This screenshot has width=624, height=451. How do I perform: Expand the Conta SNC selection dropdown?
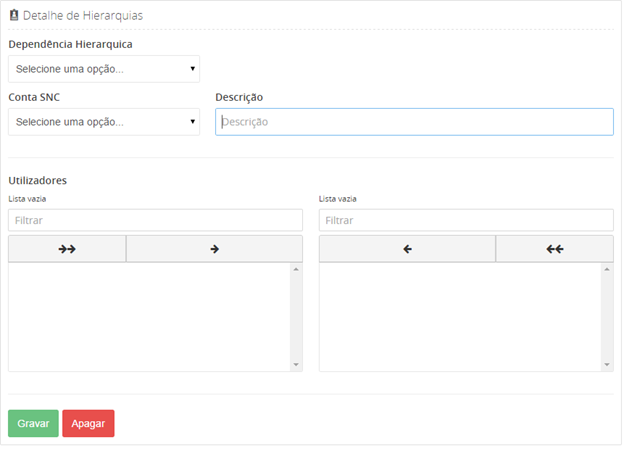coord(104,122)
